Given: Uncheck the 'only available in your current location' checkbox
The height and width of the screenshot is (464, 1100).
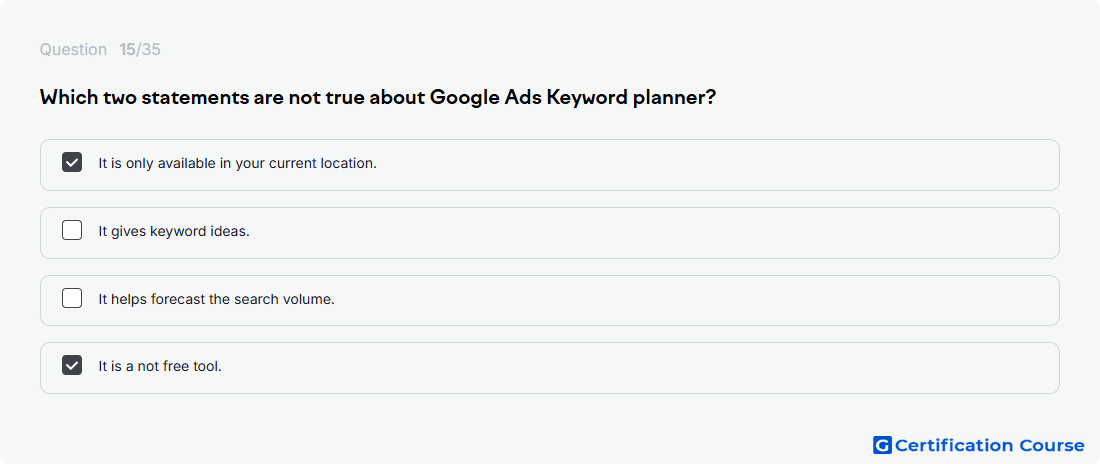Looking at the screenshot, I should [x=72, y=163].
